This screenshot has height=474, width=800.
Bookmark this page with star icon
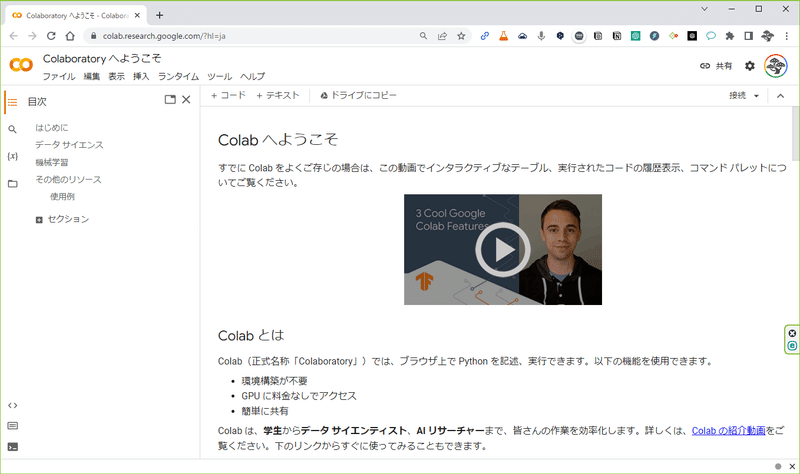coord(461,36)
